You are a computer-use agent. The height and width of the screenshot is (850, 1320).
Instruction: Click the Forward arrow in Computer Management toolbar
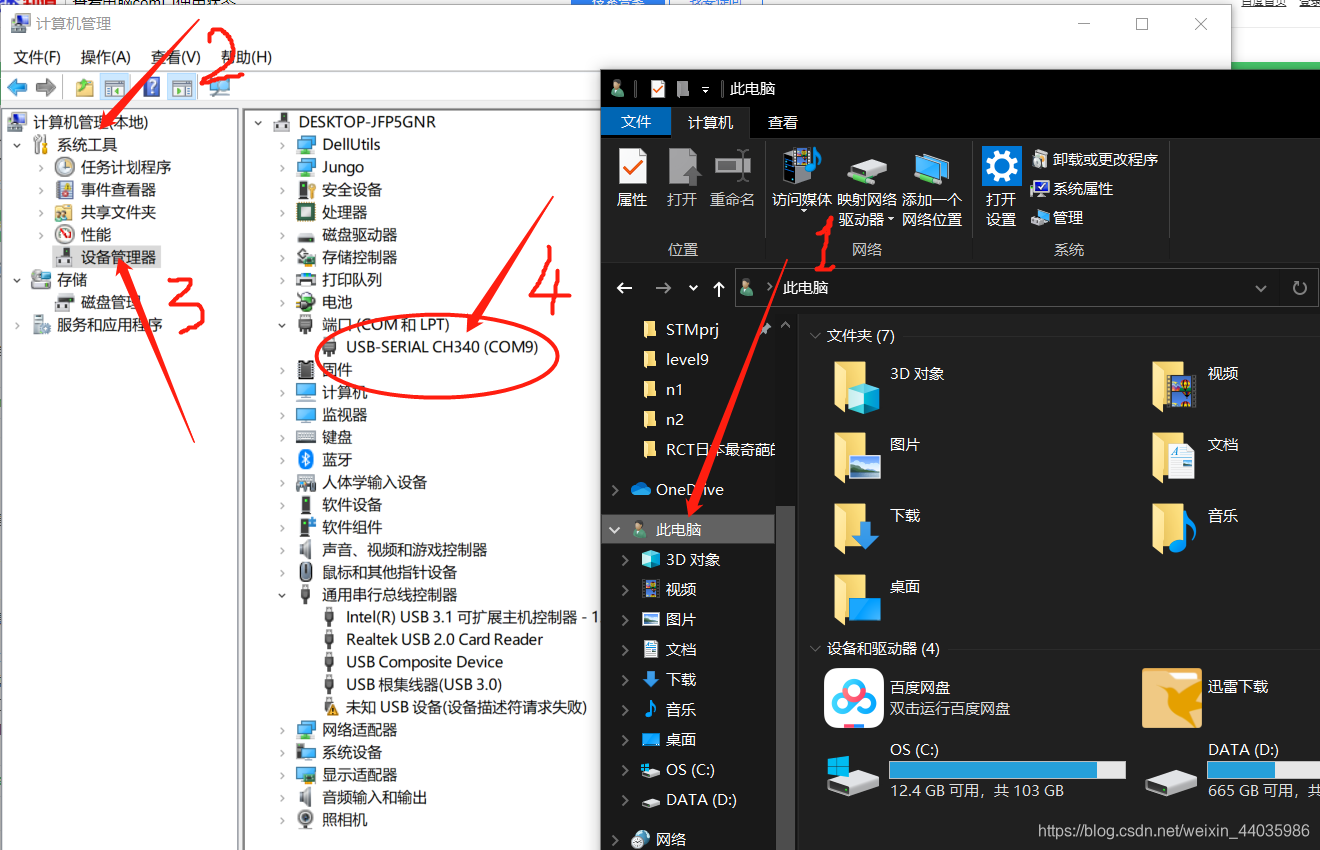point(45,88)
